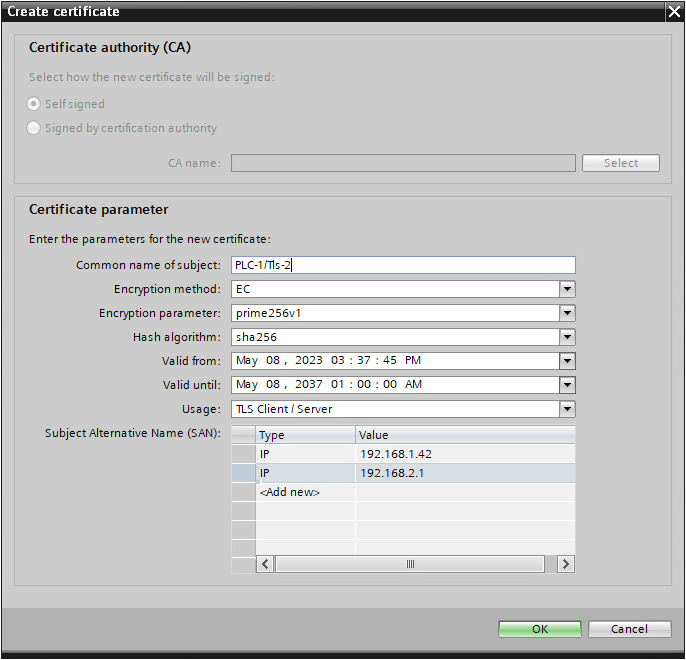Choose Signed by certification authority option
Screen dimensions: 686x660
(34, 128)
